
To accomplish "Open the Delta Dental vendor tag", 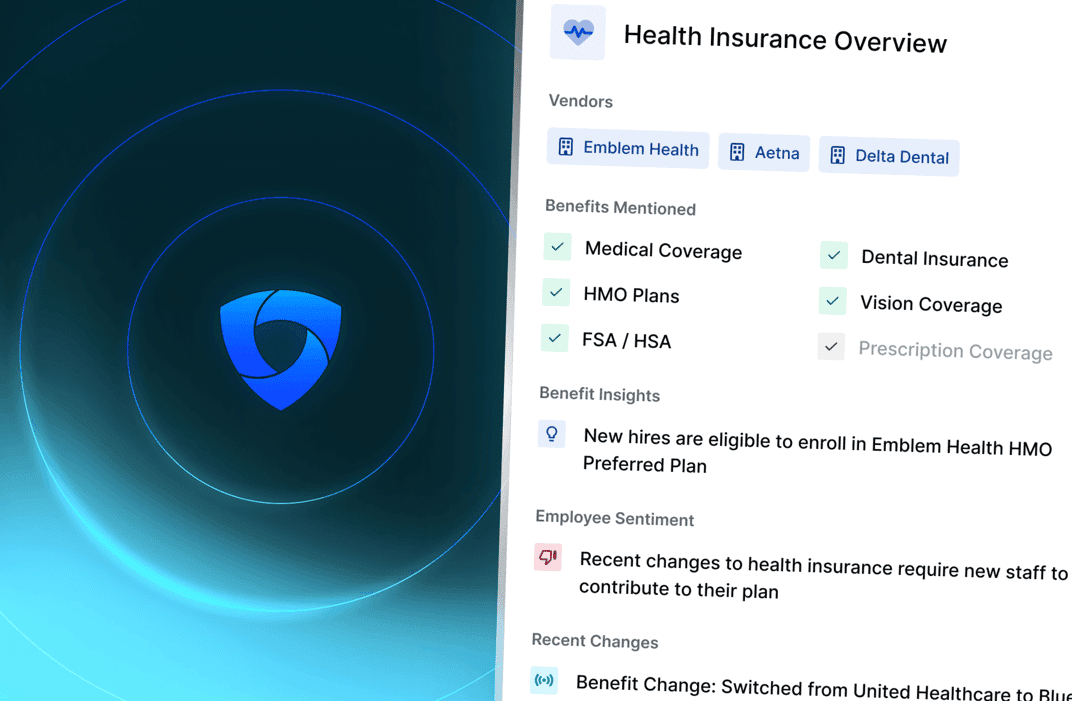I will [889, 156].
